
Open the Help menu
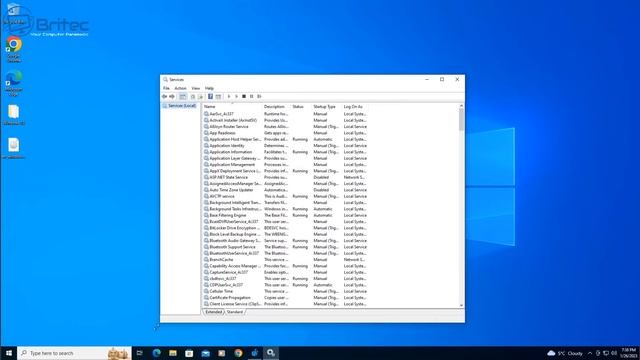[x=209, y=88]
